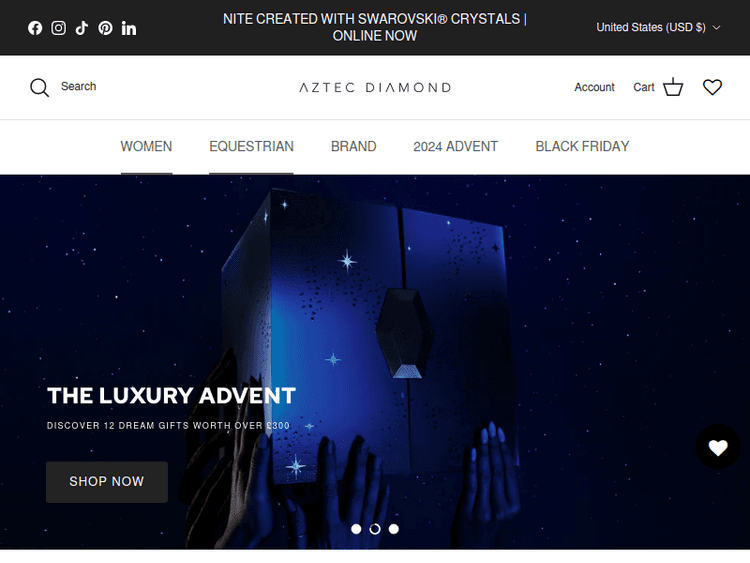Viewport: 750px width, 563px height.
Task: Go to the Account page link
Action: coord(594,87)
